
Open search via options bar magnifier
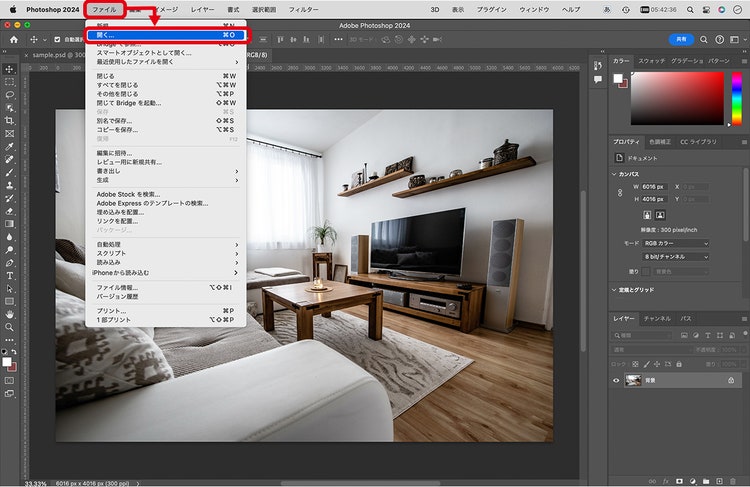click(x=704, y=40)
